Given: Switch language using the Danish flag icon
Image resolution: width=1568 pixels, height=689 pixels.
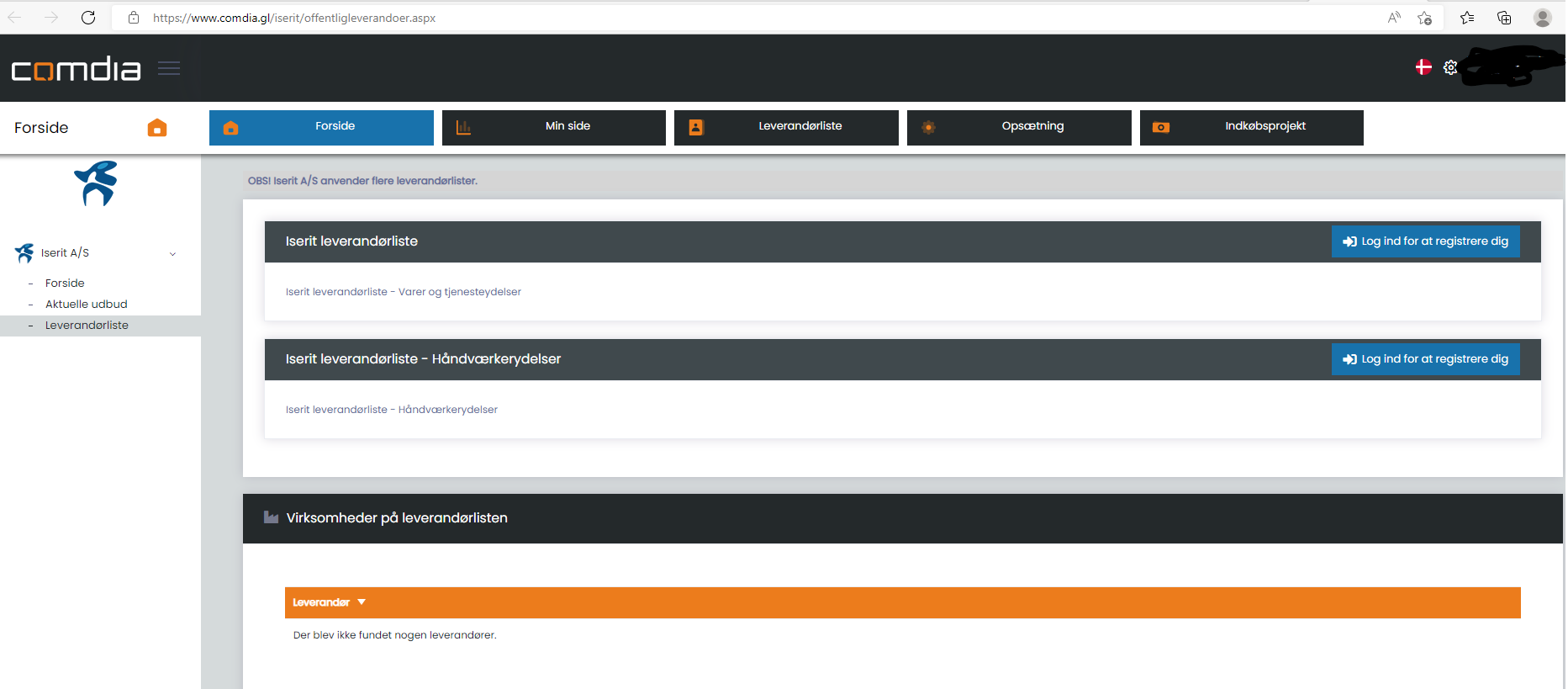Looking at the screenshot, I should 1423,67.
